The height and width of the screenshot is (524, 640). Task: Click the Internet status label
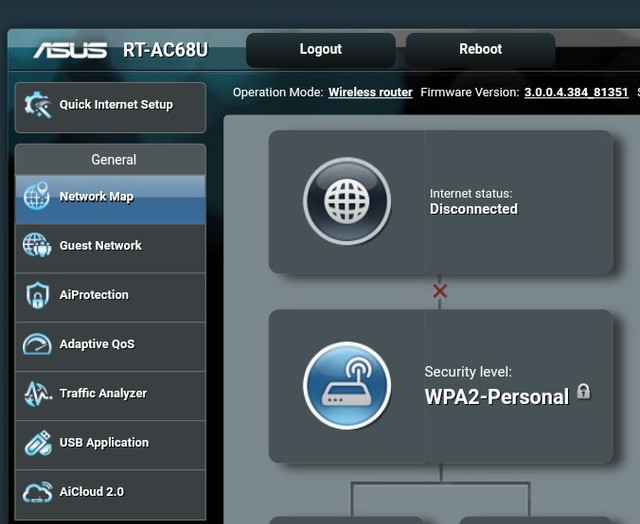(x=471, y=193)
